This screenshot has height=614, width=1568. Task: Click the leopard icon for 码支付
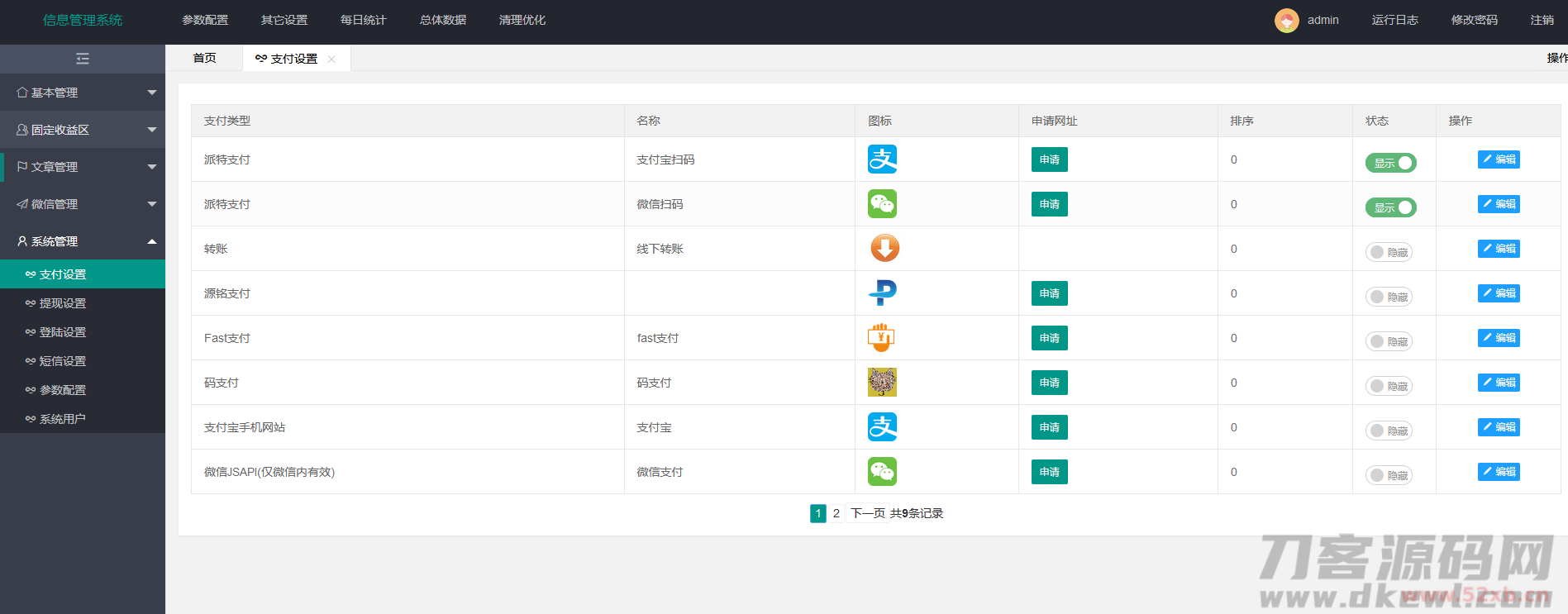882,383
